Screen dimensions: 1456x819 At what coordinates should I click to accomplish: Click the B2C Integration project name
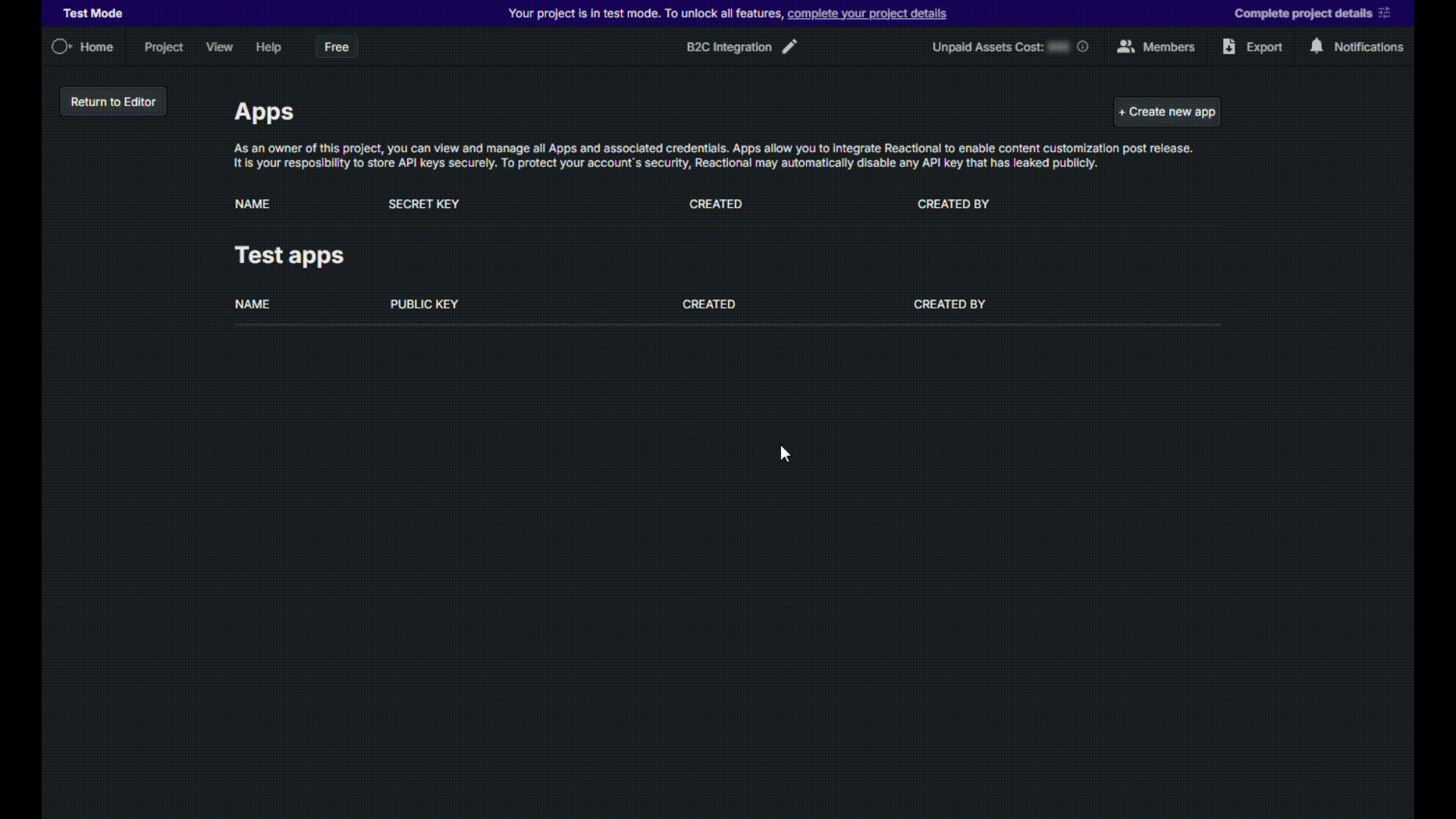[729, 47]
